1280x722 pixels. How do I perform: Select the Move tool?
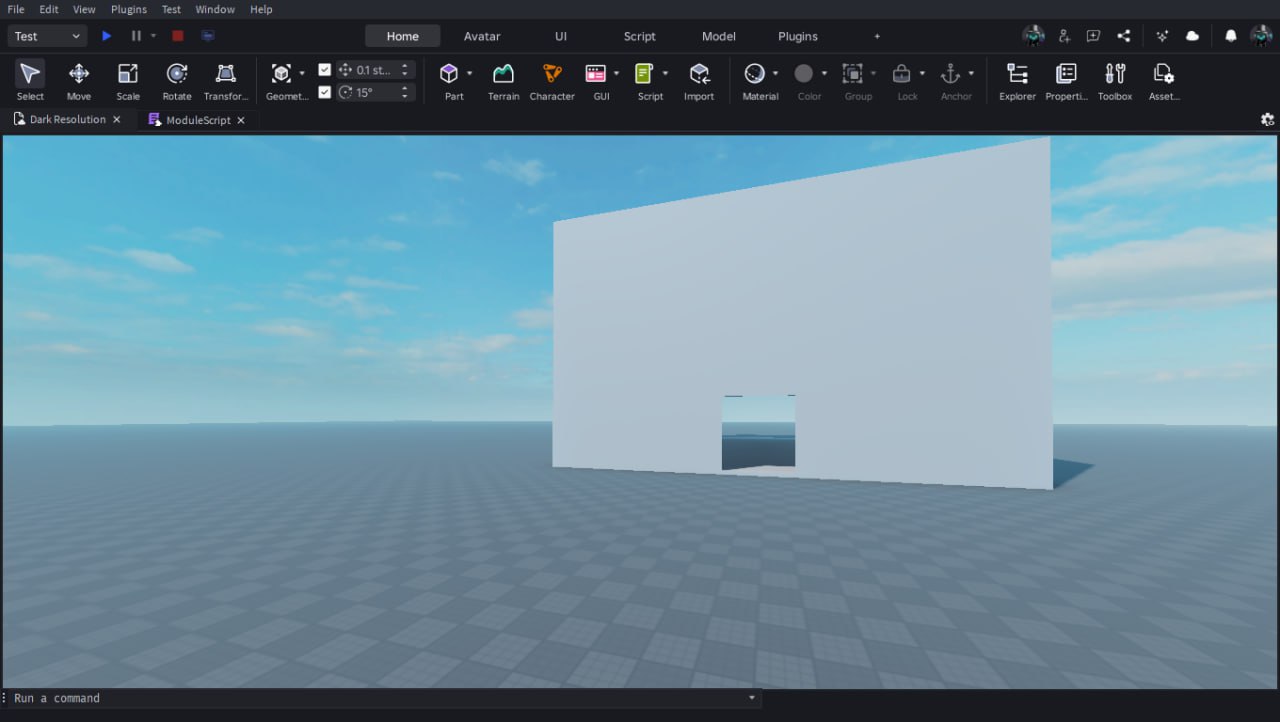(78, 81)
